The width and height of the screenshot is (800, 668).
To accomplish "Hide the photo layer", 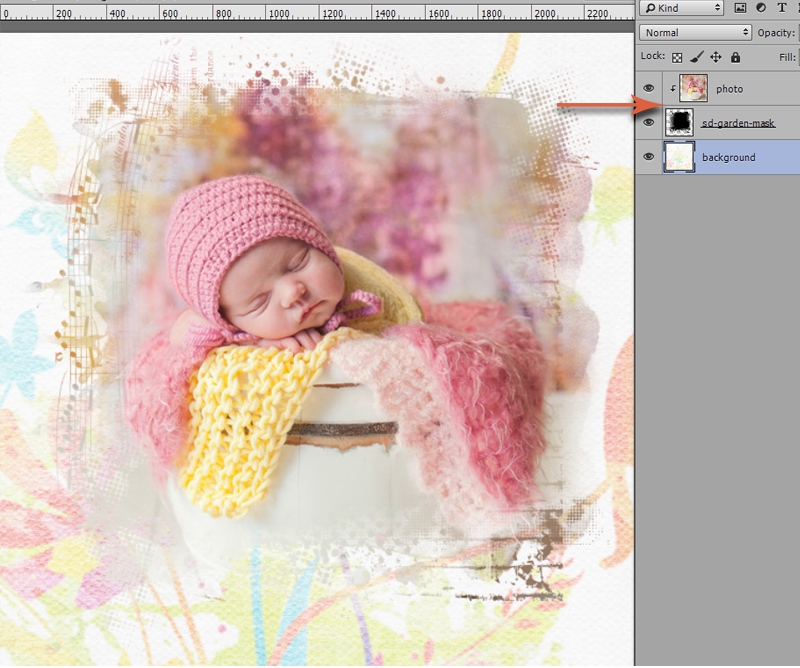I will point(648,88).
